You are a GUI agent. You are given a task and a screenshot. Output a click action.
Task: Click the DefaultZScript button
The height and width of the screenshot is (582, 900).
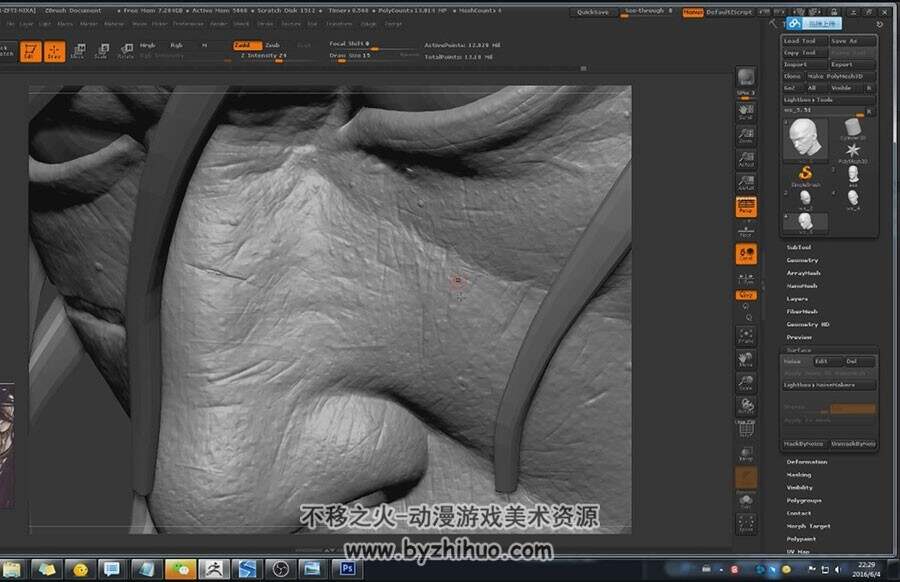(x=729, y=12)
